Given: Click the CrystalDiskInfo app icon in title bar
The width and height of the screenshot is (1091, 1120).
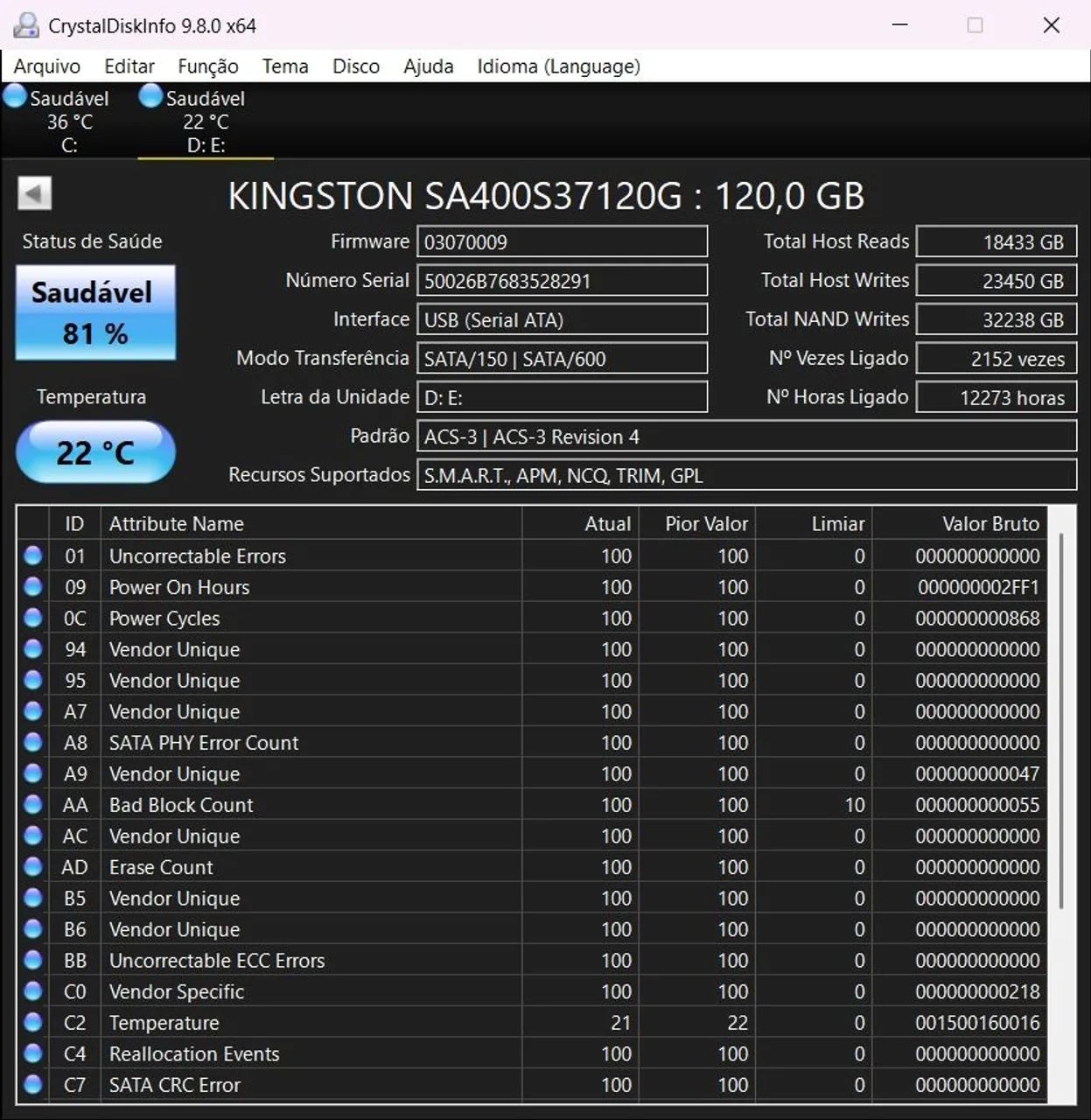Looking at the screenshot, I should tap(26, 25).
